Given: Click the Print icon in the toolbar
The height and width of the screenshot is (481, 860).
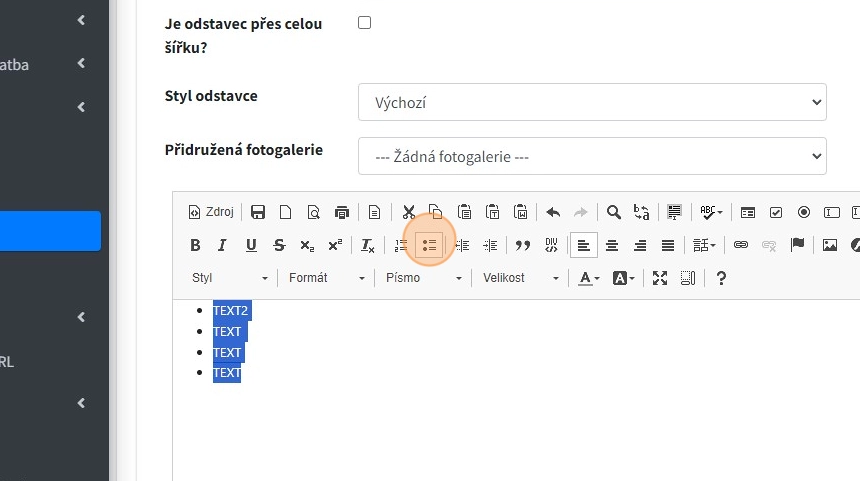Looking at the screenshot, I should pyautogui.click(x=342, y=212).
